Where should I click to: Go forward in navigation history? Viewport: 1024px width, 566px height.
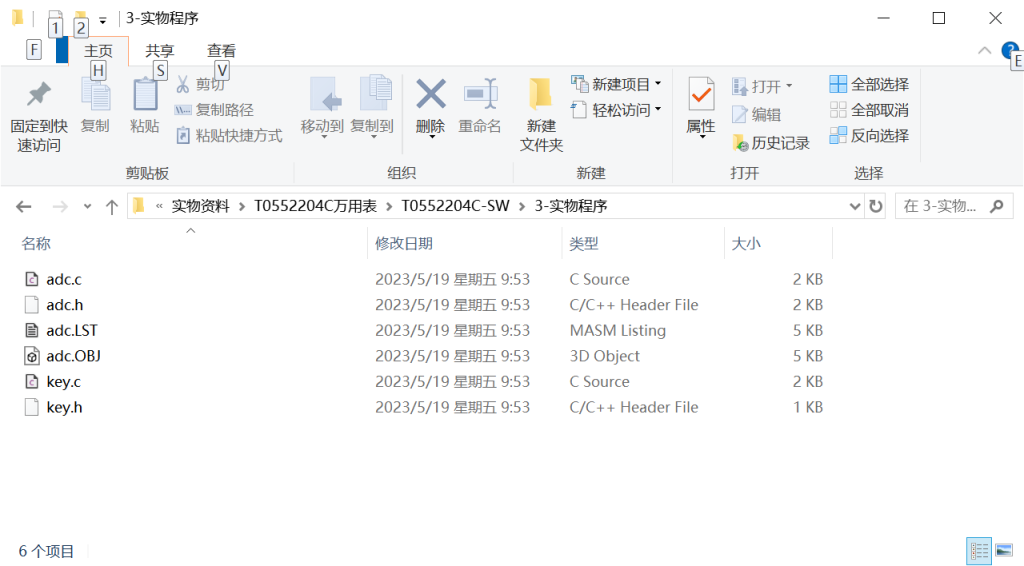(x=60, y=206)
